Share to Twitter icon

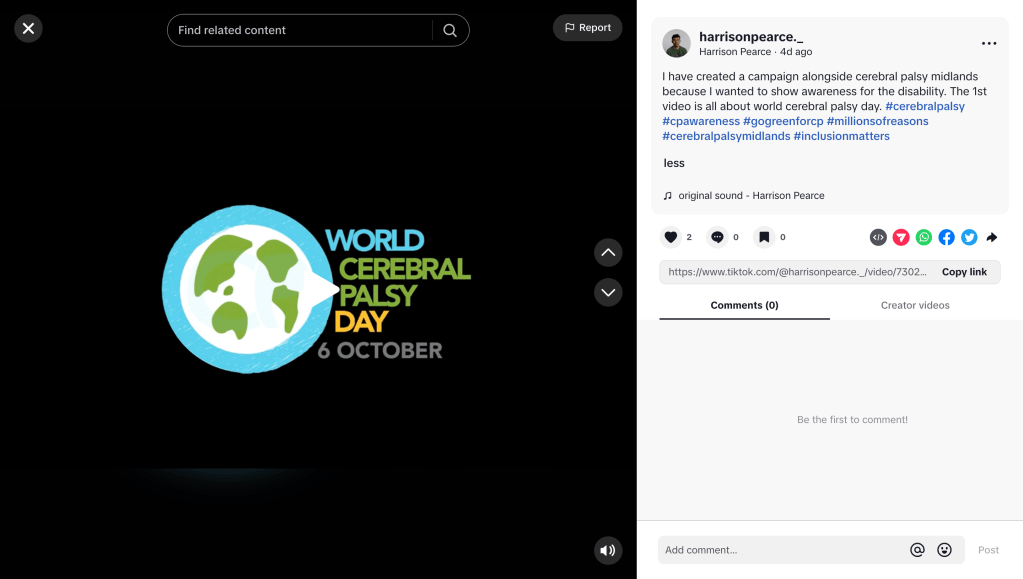point(969,237)
